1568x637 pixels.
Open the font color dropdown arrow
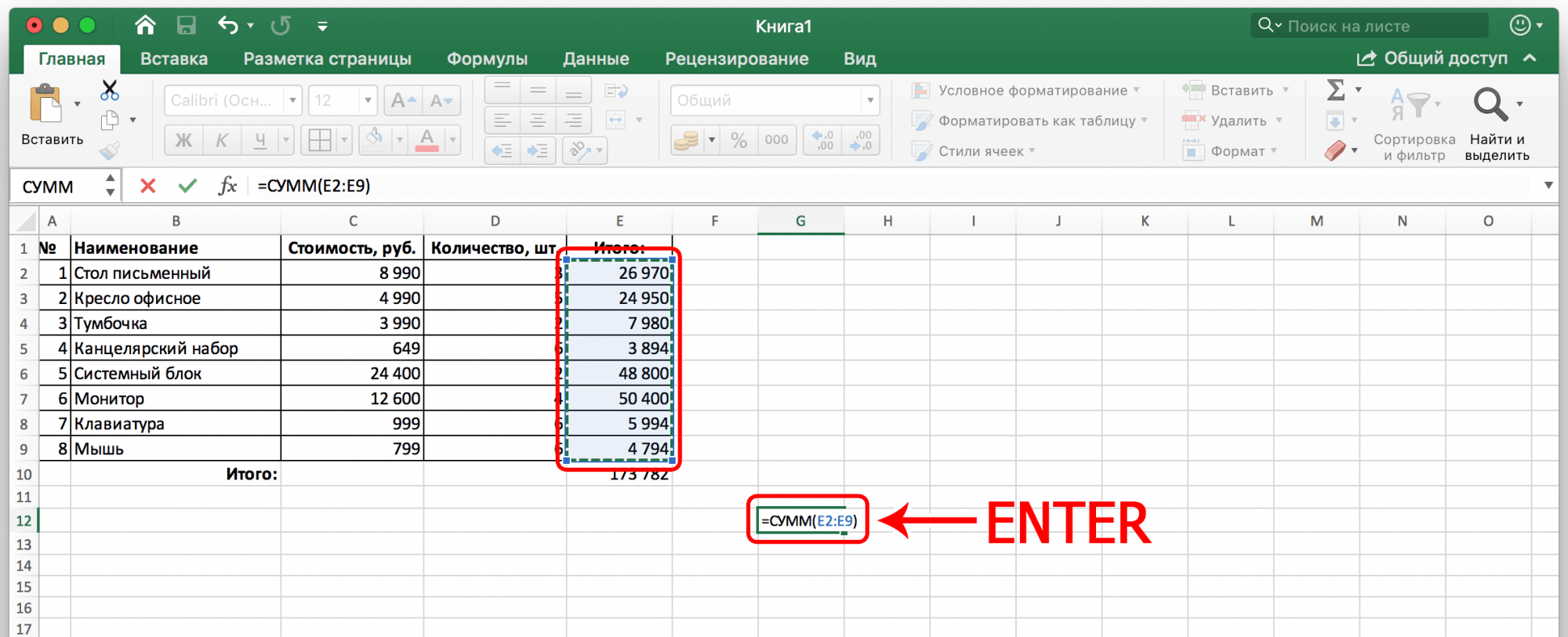coord(452,140)
